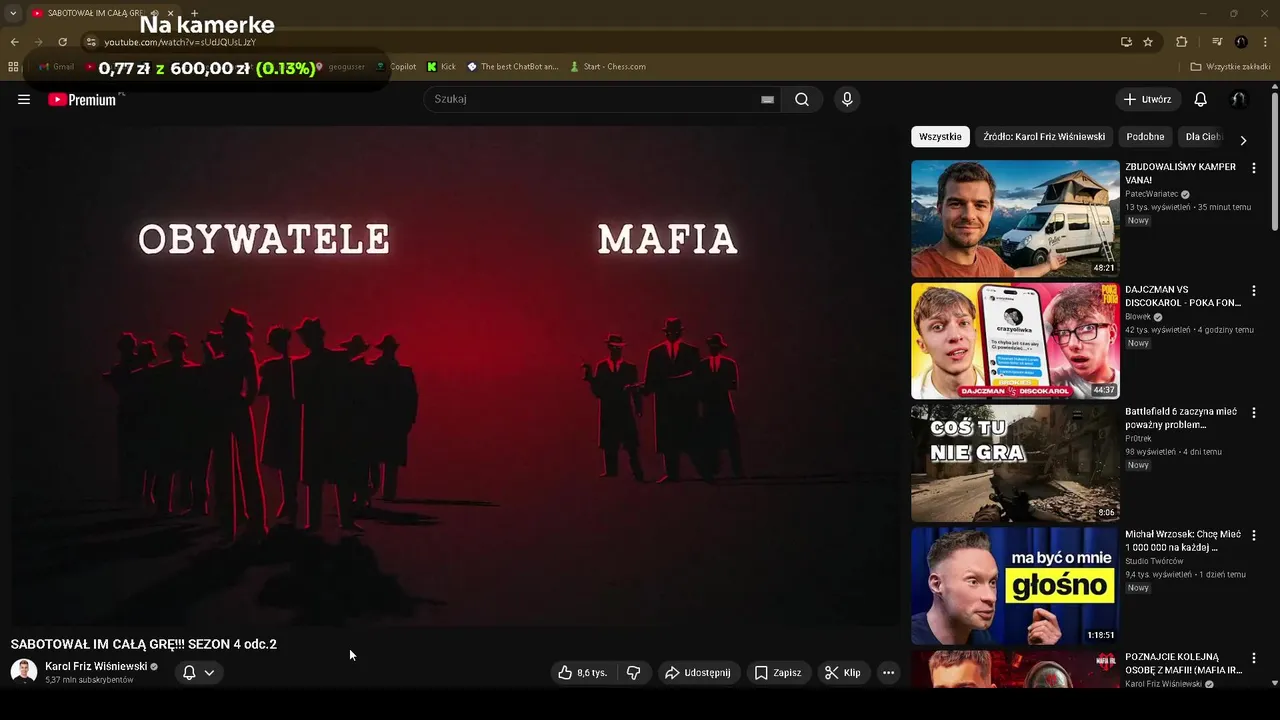Bookmark this page with the star icon
The width and height of the screenshot is (1280, 720).
pos(1148,42)
